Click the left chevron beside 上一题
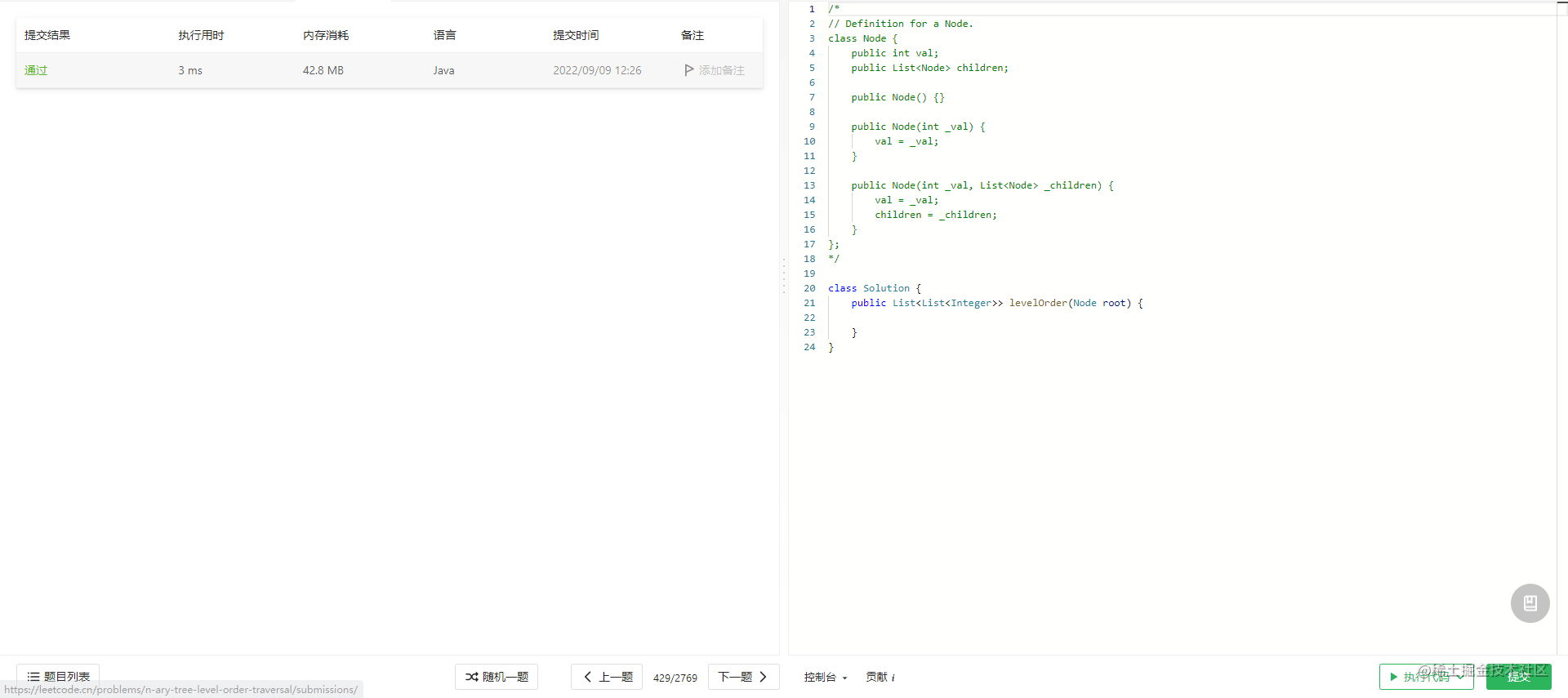 click(587, 677)
